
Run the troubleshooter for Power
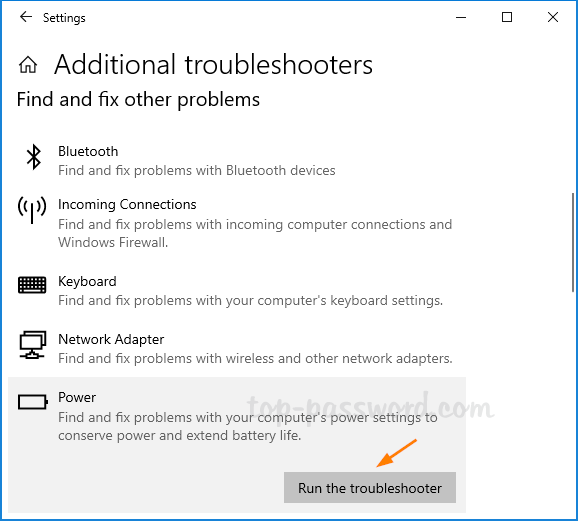370,487
